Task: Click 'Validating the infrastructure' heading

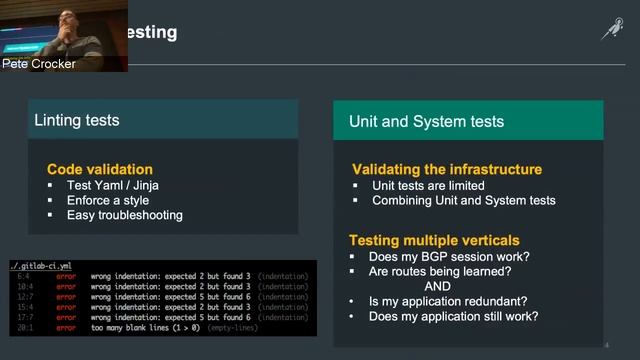Action: [447, 169]
